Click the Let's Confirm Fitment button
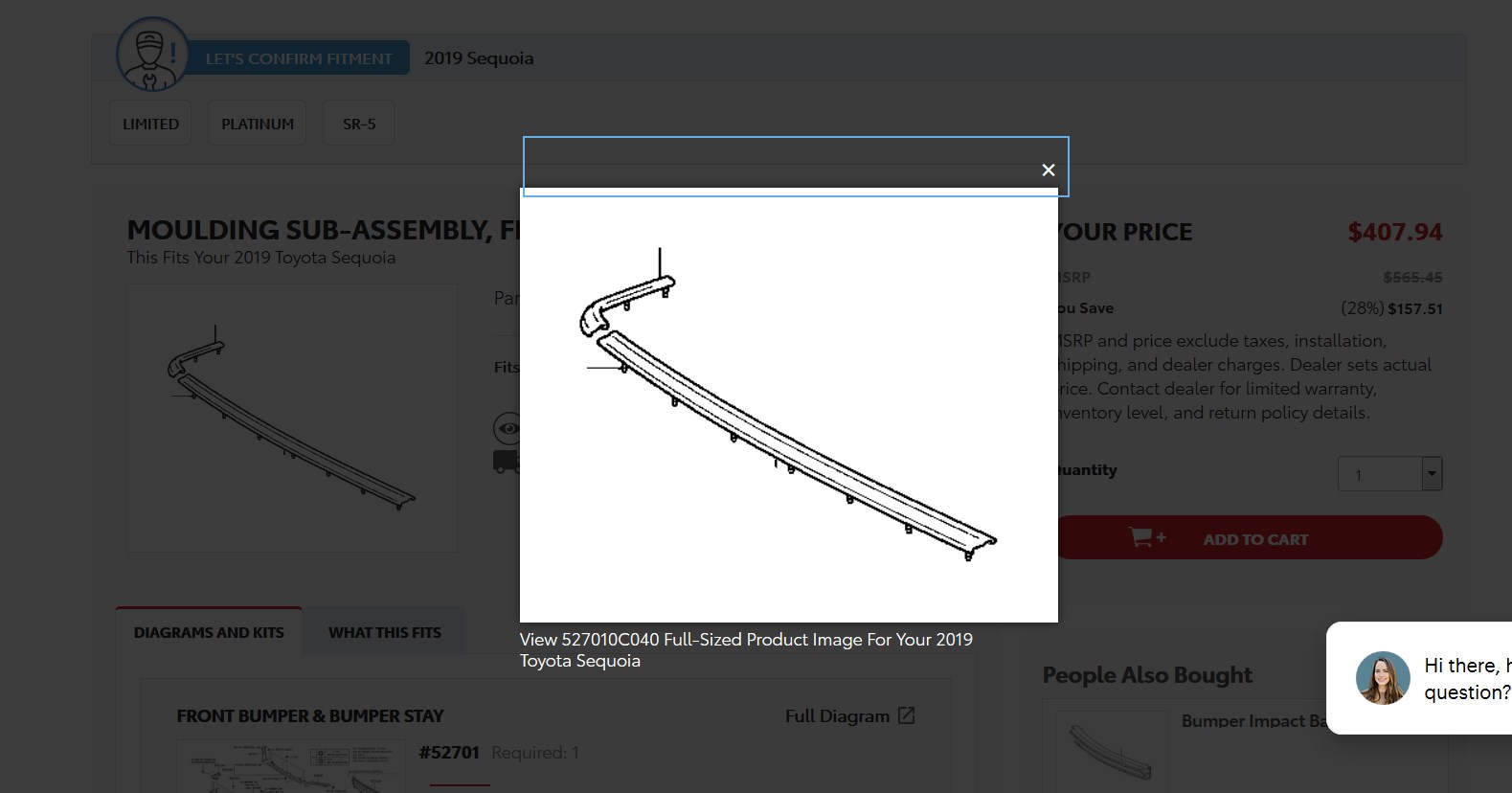1512x793 pixels. tap(299, 58)
